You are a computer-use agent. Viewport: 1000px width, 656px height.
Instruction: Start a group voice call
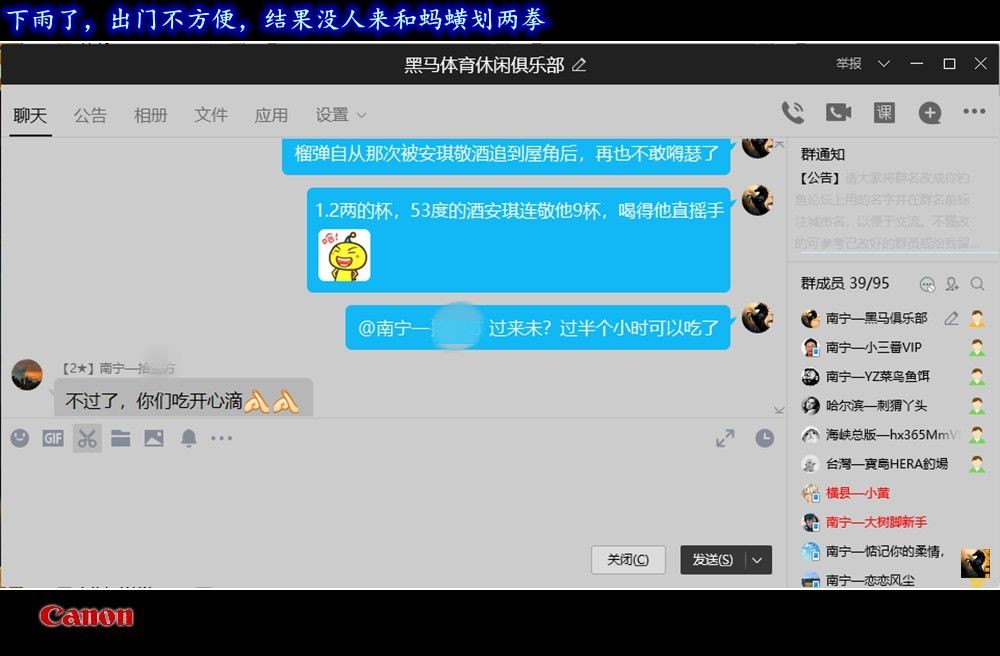[793, 113]
